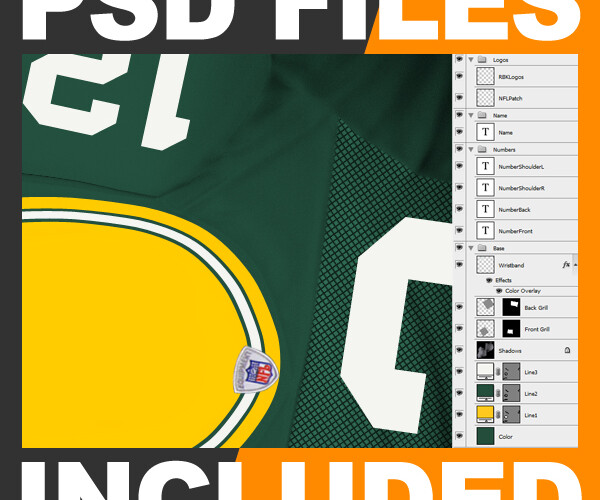This screenshot has width=600, height=500.
Task: Click the Line1 vector mask thumbnail
Action: 511,415
